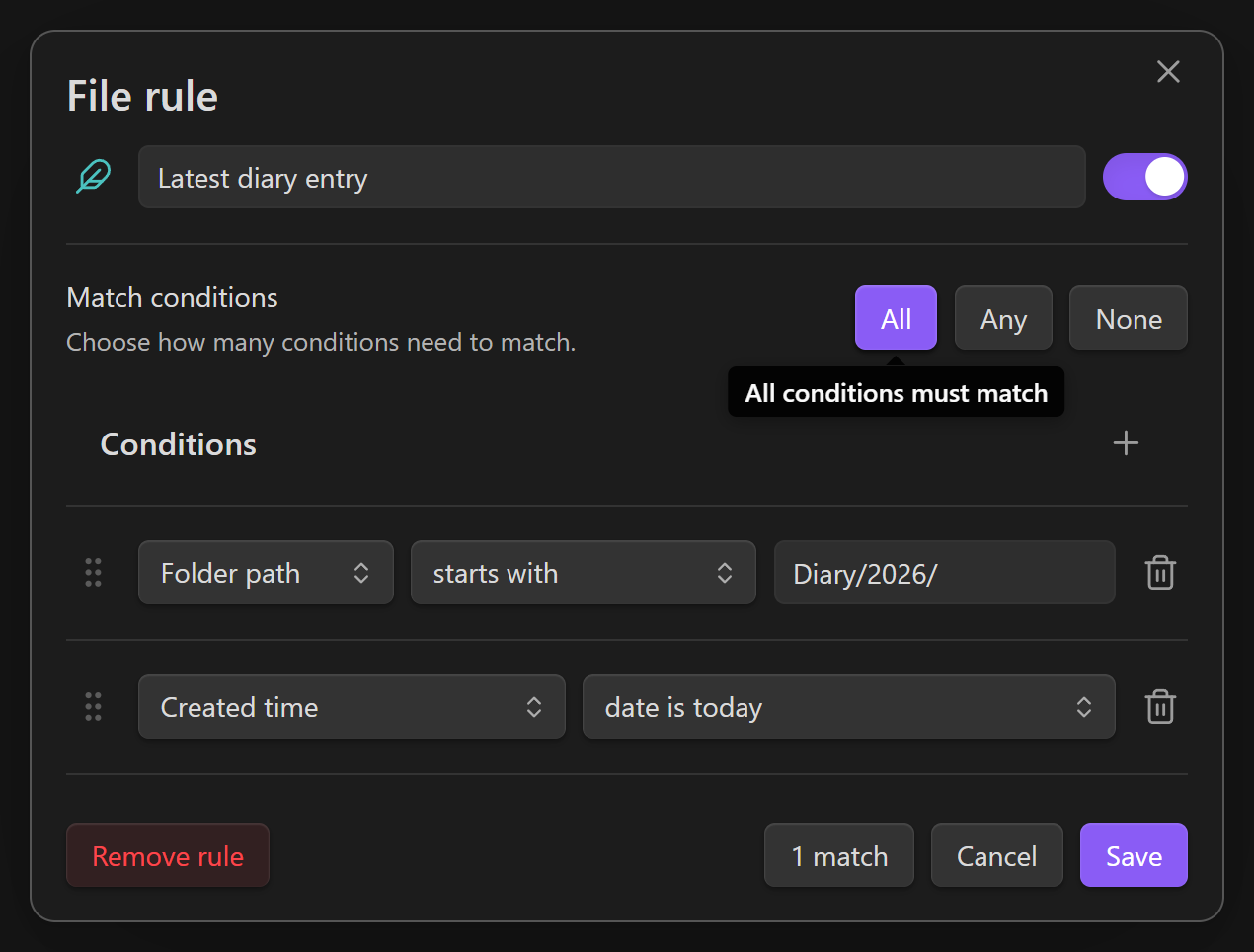The height and width of the screenshot is (952, 1254).
Task: Open the Created time property dropdown
Action: point(352,707)
